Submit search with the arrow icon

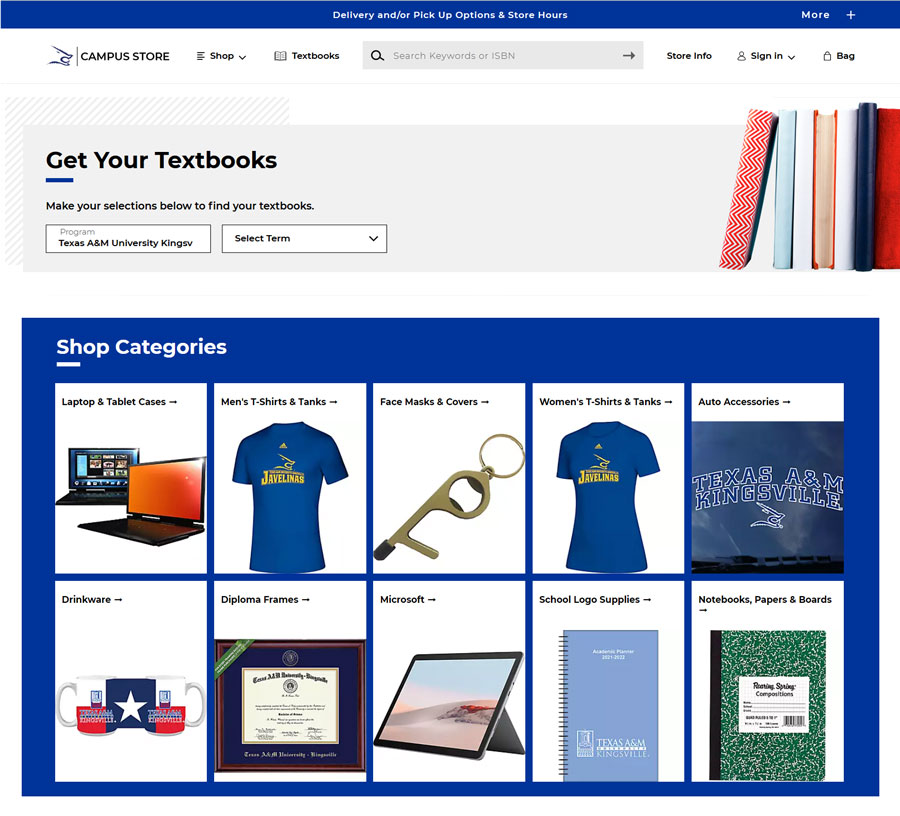click(629, 56)
